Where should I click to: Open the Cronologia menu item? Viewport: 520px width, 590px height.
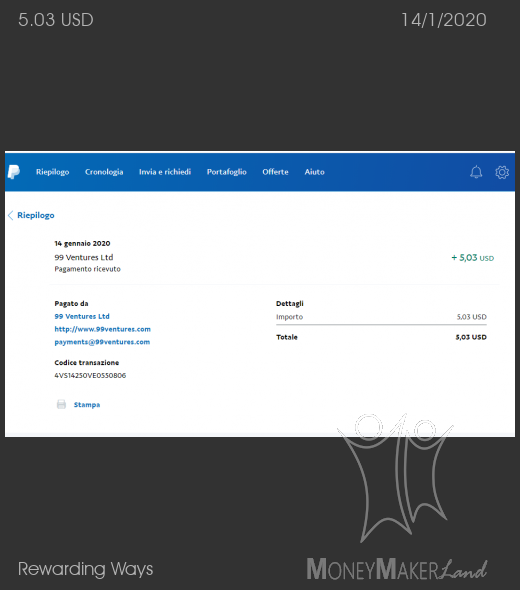[104, 172]
